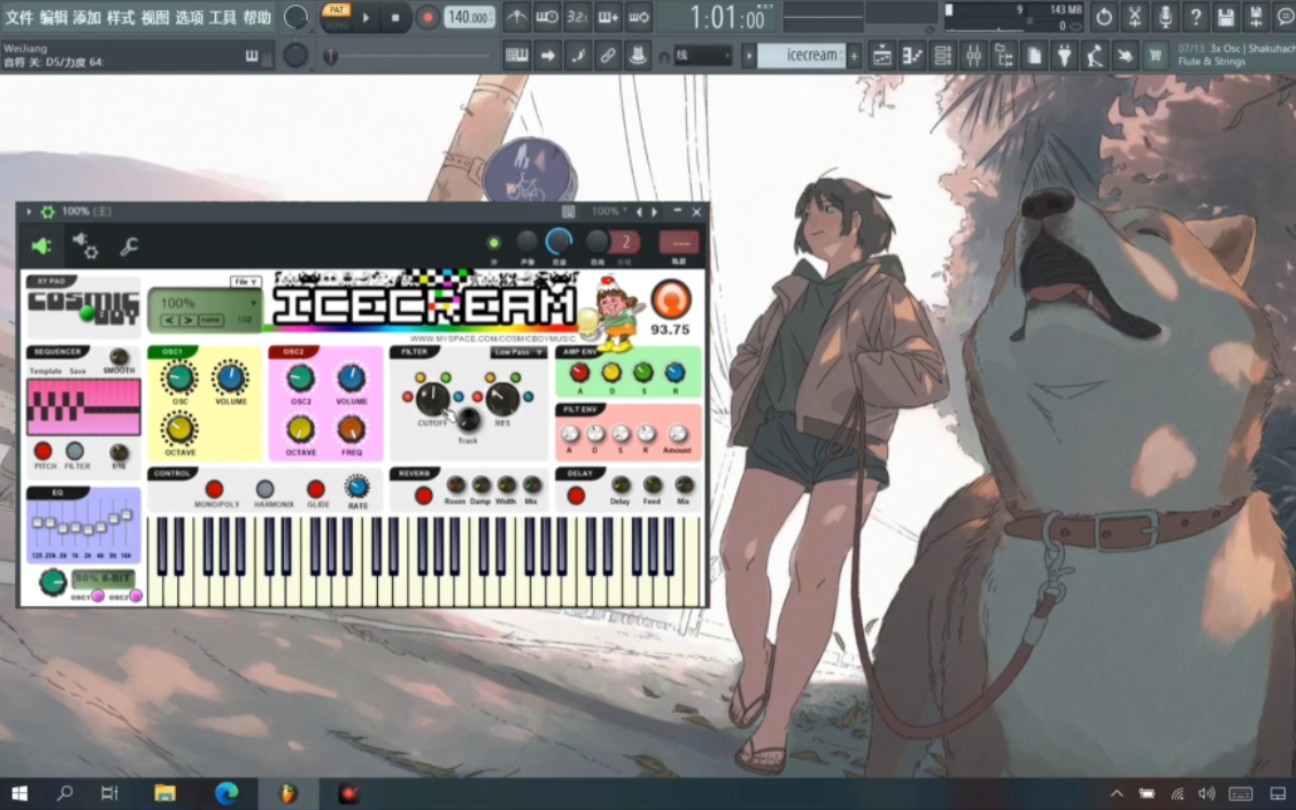
Task: Open the 文件 menu
Action: pos(19,17)
